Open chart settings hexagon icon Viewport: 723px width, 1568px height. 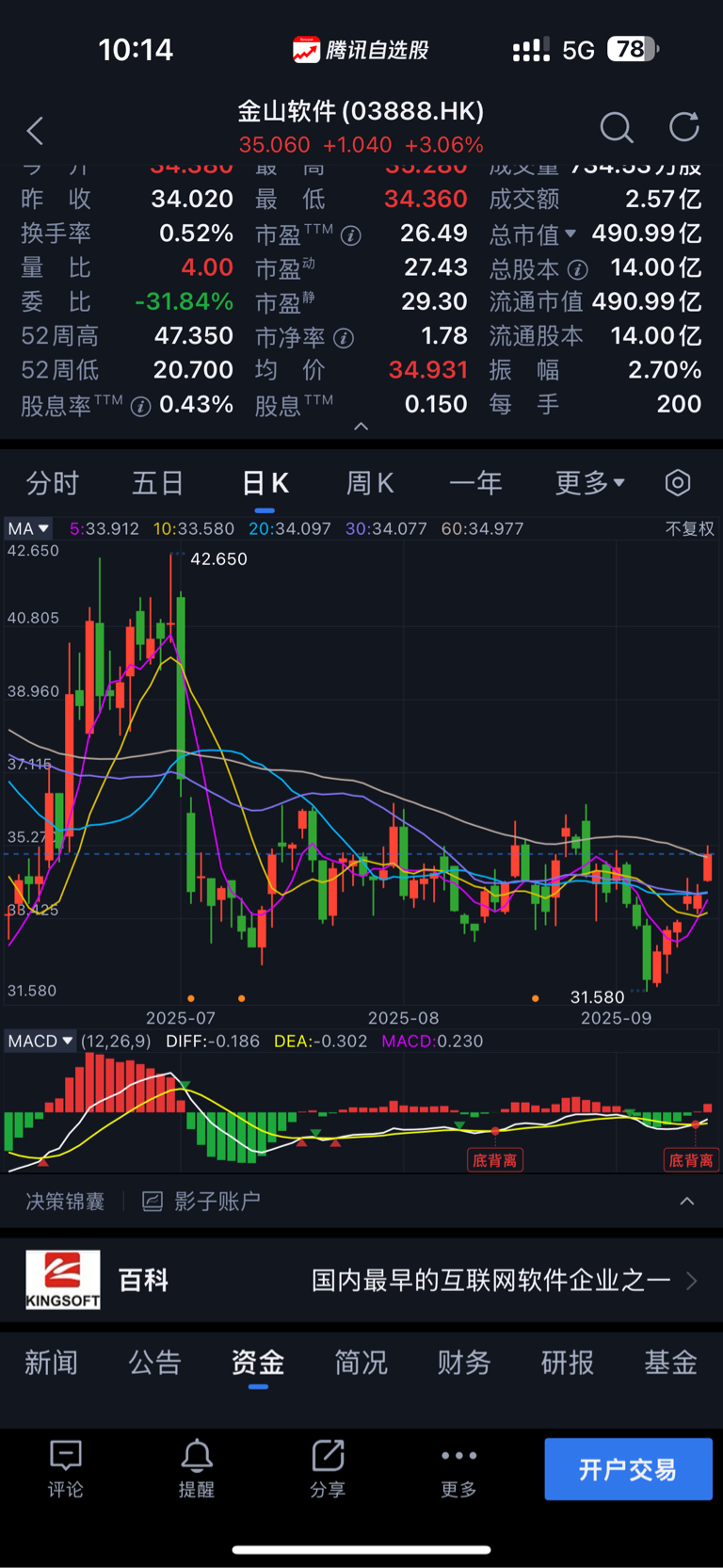678,483
